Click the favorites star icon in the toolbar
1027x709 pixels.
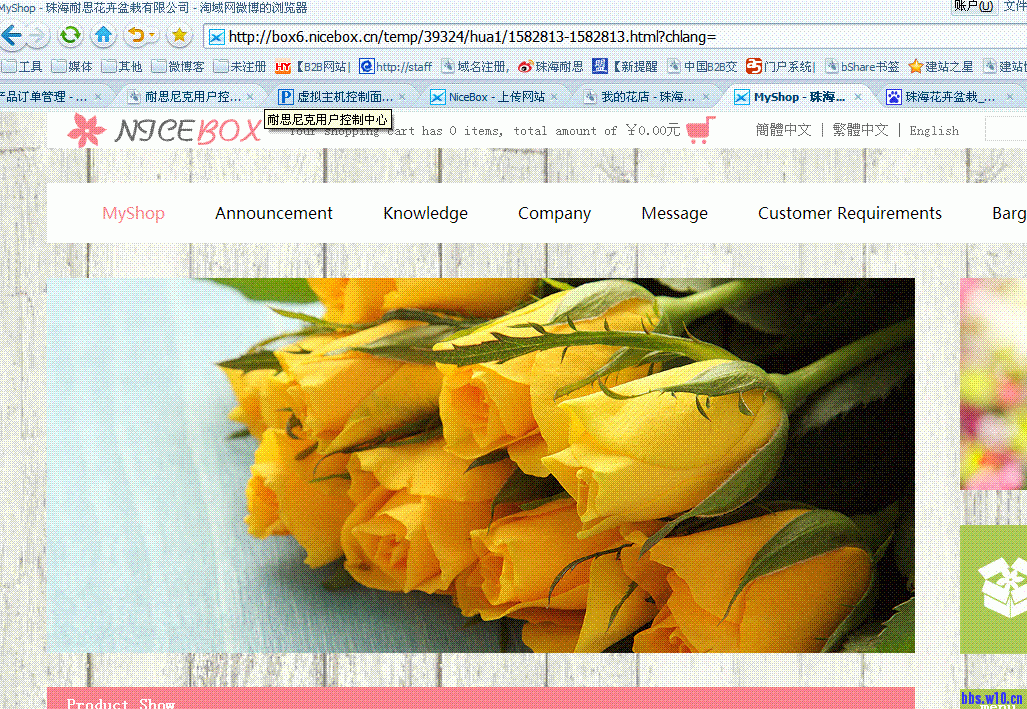click(x=179, y=33)
